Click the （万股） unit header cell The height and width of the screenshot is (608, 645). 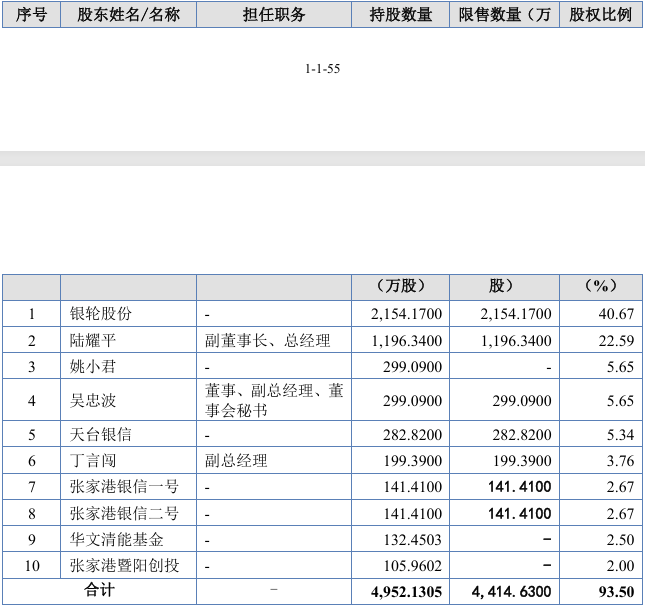[x=401, y=286]
